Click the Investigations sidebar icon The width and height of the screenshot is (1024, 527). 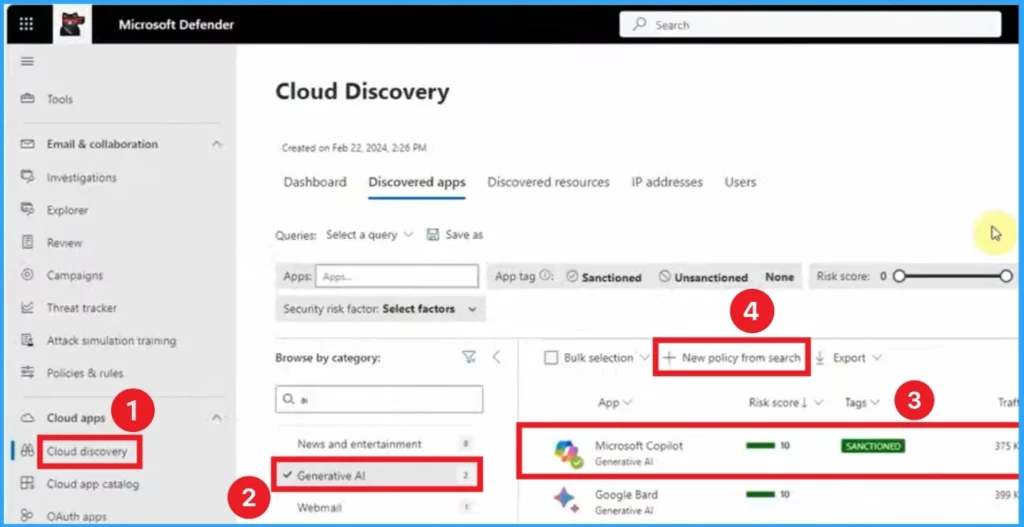tap(27, 177)
